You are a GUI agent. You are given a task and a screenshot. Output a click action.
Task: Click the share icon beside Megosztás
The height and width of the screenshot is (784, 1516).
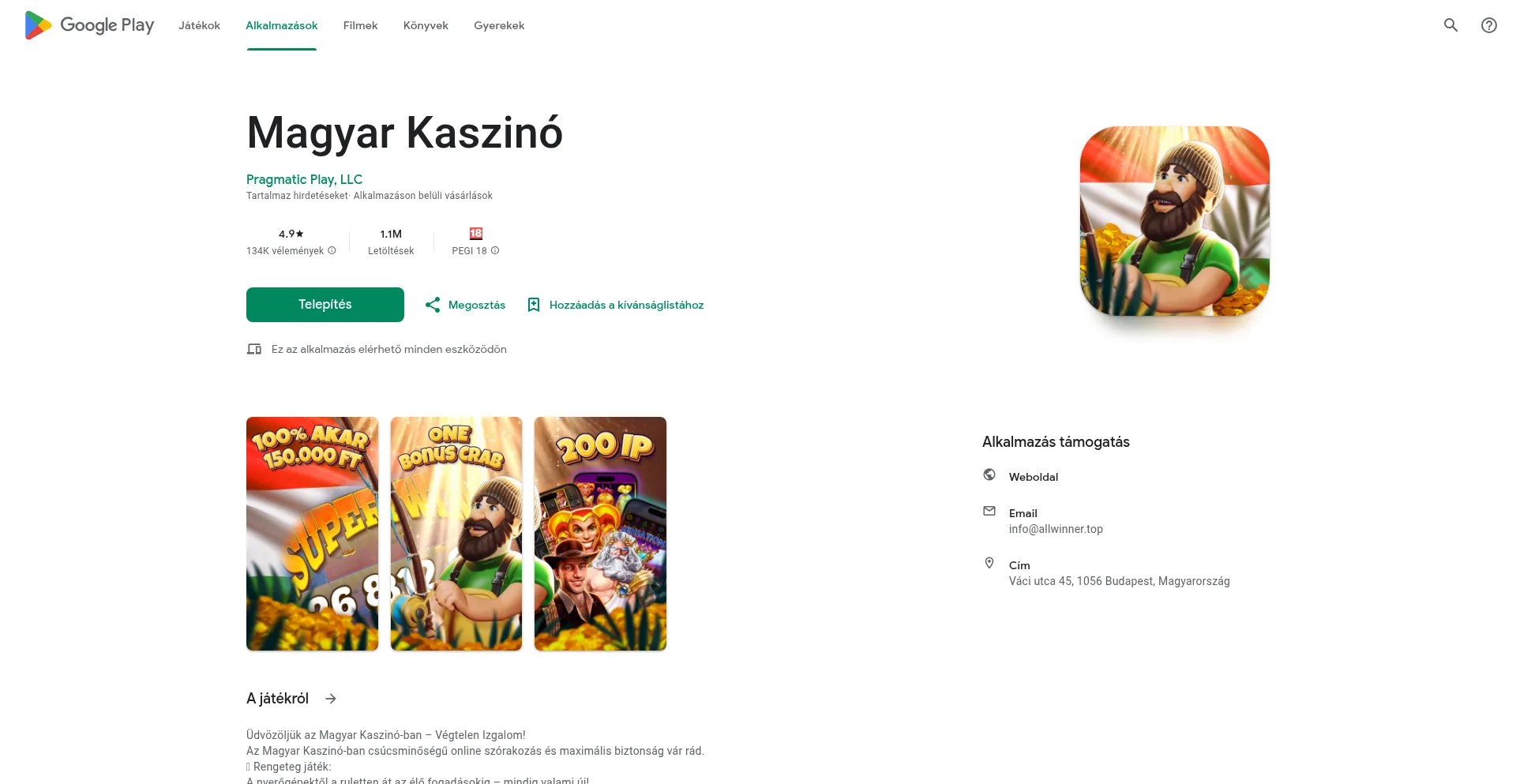[433, 305]
